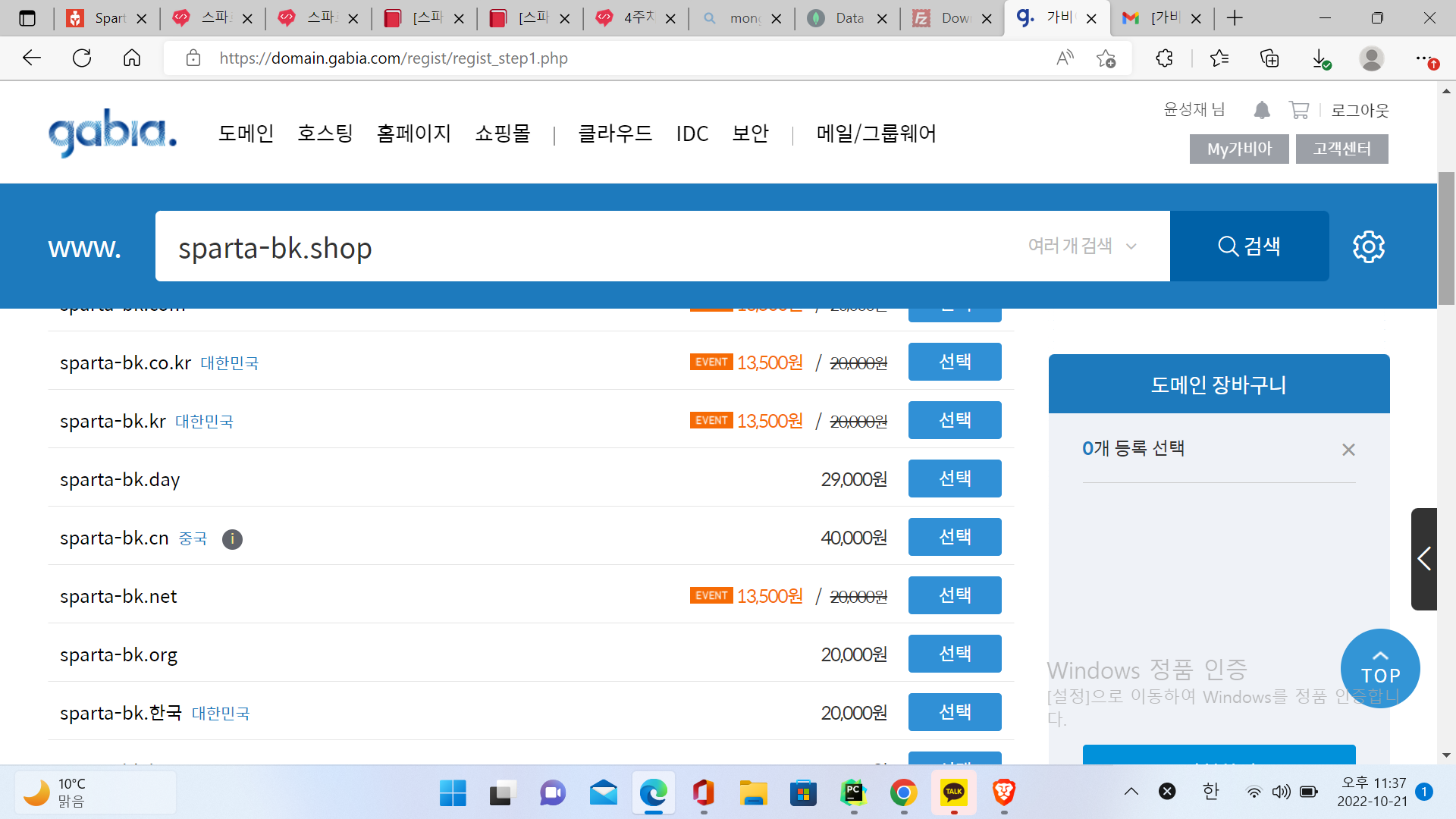
Task: Open Brave browser from the taskbar
Action: pos(1003,793)
